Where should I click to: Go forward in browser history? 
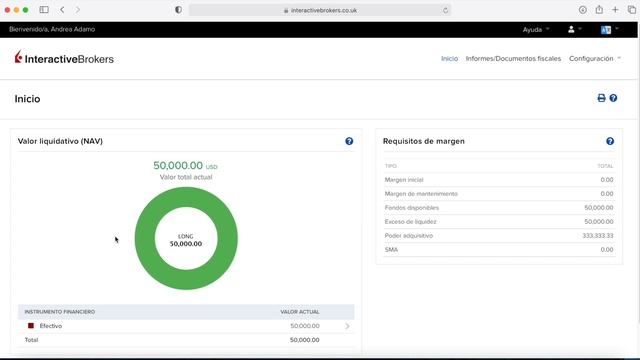78,10
